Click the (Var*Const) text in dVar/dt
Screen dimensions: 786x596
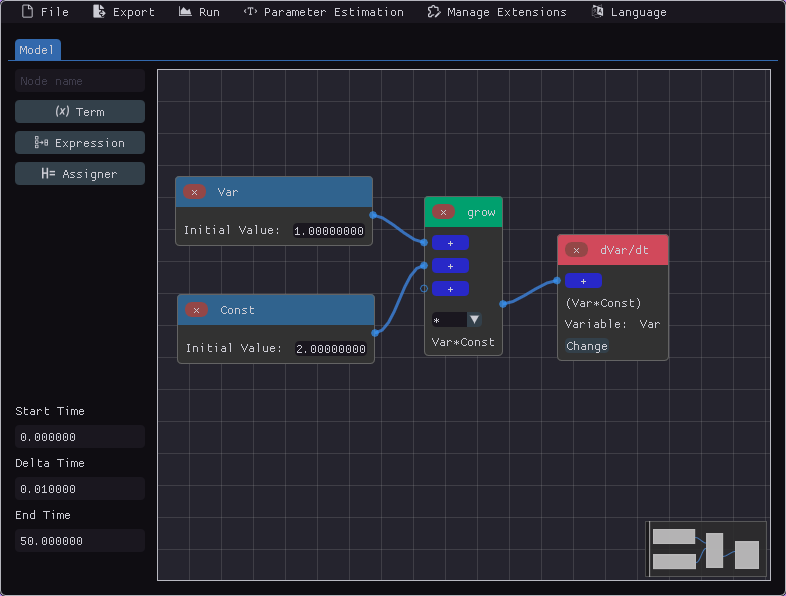[603, 303]
